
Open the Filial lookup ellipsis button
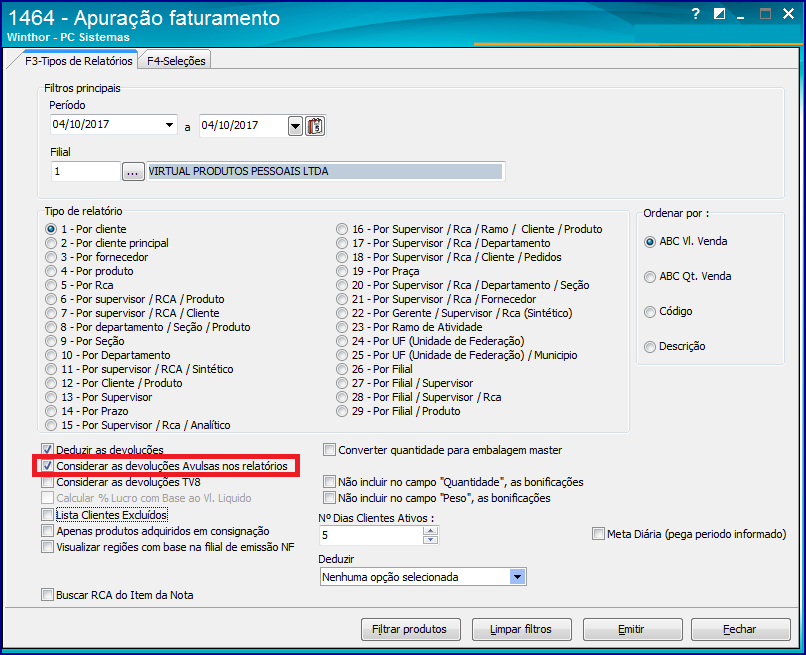coord(133,172)
